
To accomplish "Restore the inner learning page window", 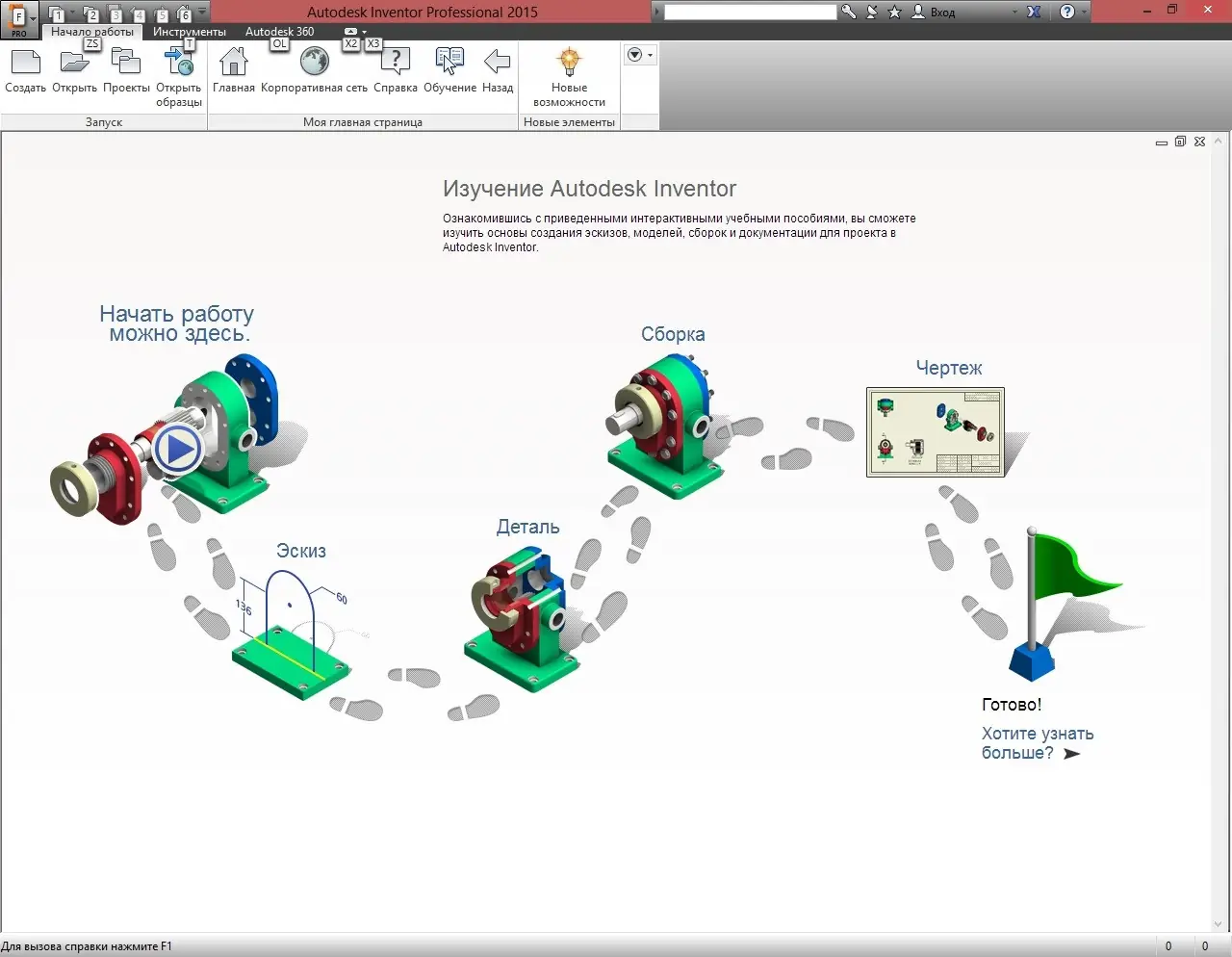I will pos(1180,142).
